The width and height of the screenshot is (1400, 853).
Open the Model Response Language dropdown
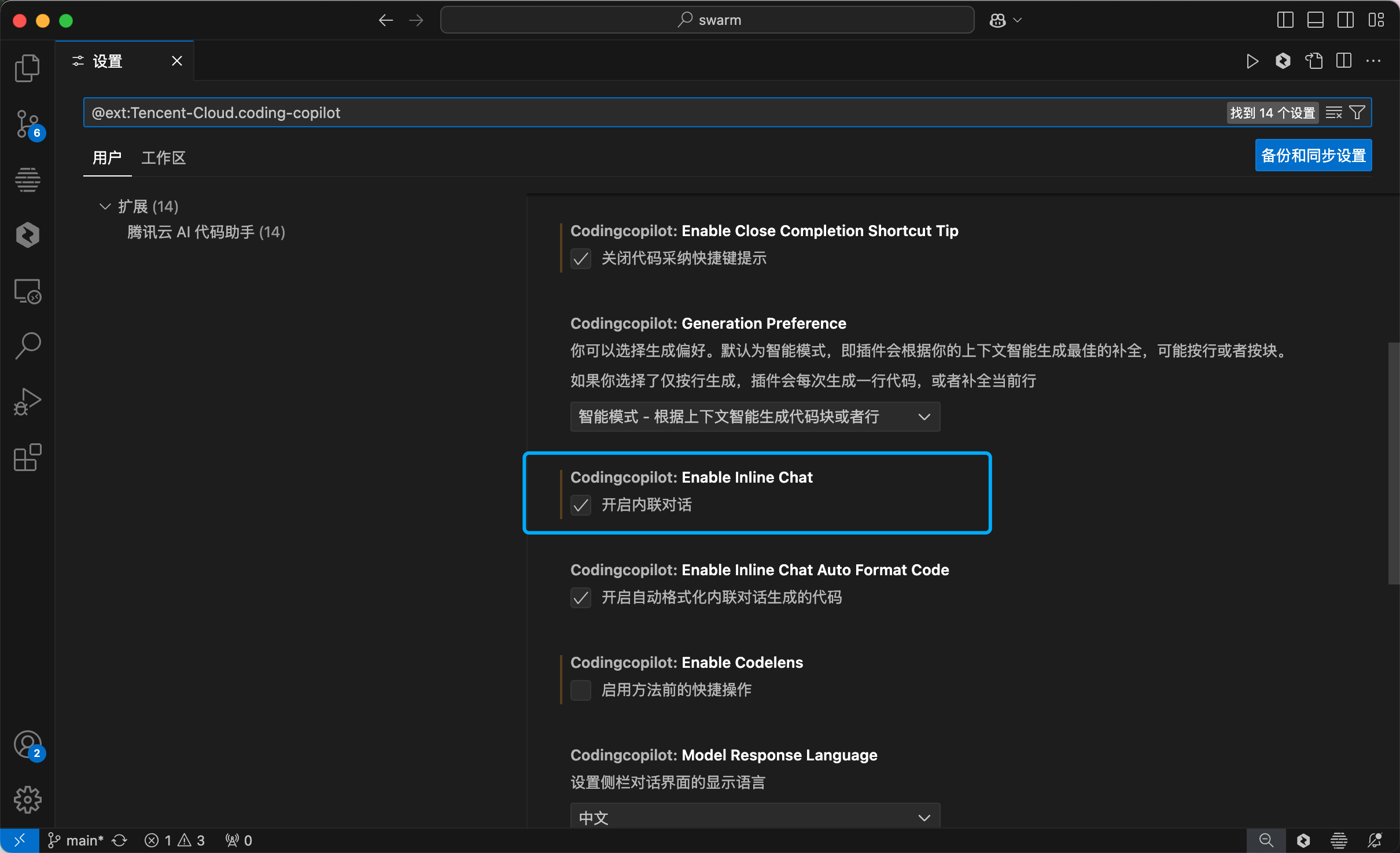click(x=751, y=818)
